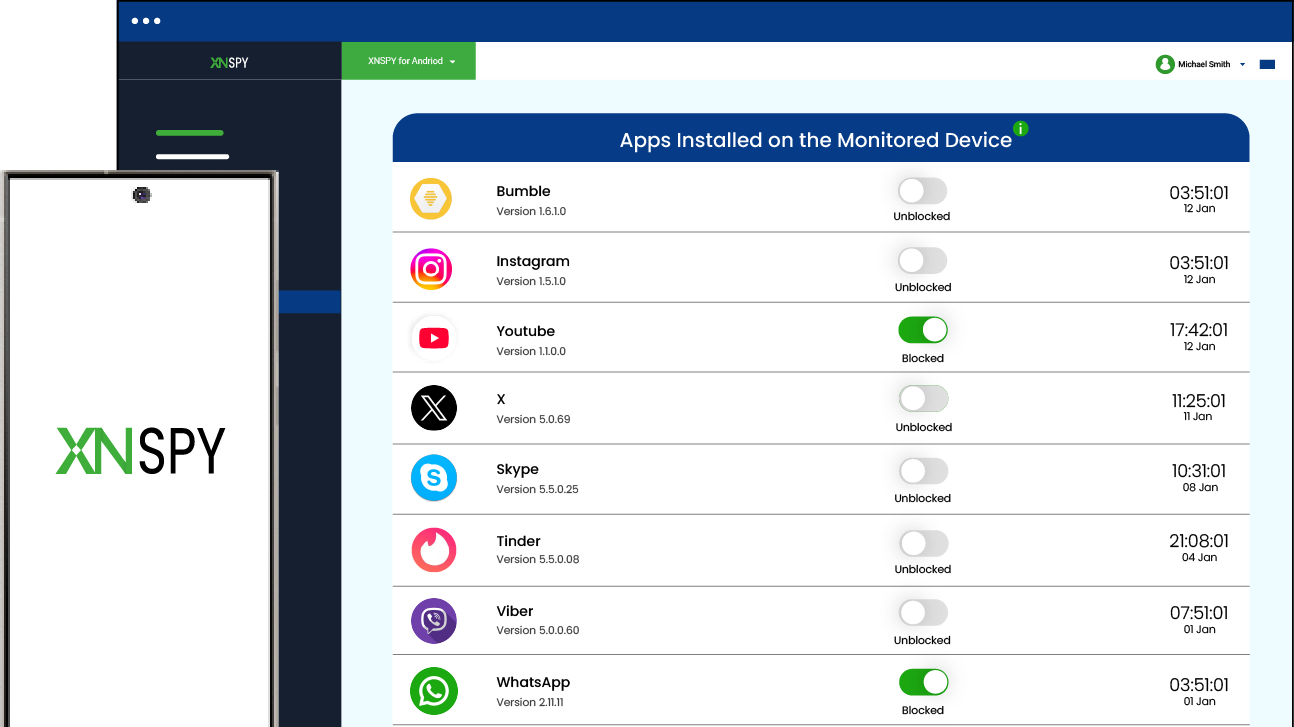The height and width of the screenshot is (727, 1294).
Task: Select the WhatsApp app icon
Action: pyautogui.click(x=434, y=692)
